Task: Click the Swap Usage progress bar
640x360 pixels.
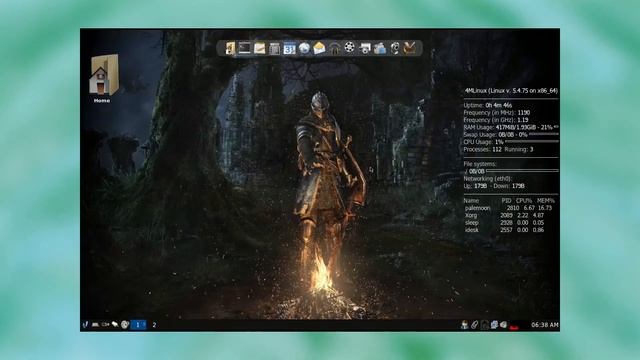Action: (x=544, y=134)
